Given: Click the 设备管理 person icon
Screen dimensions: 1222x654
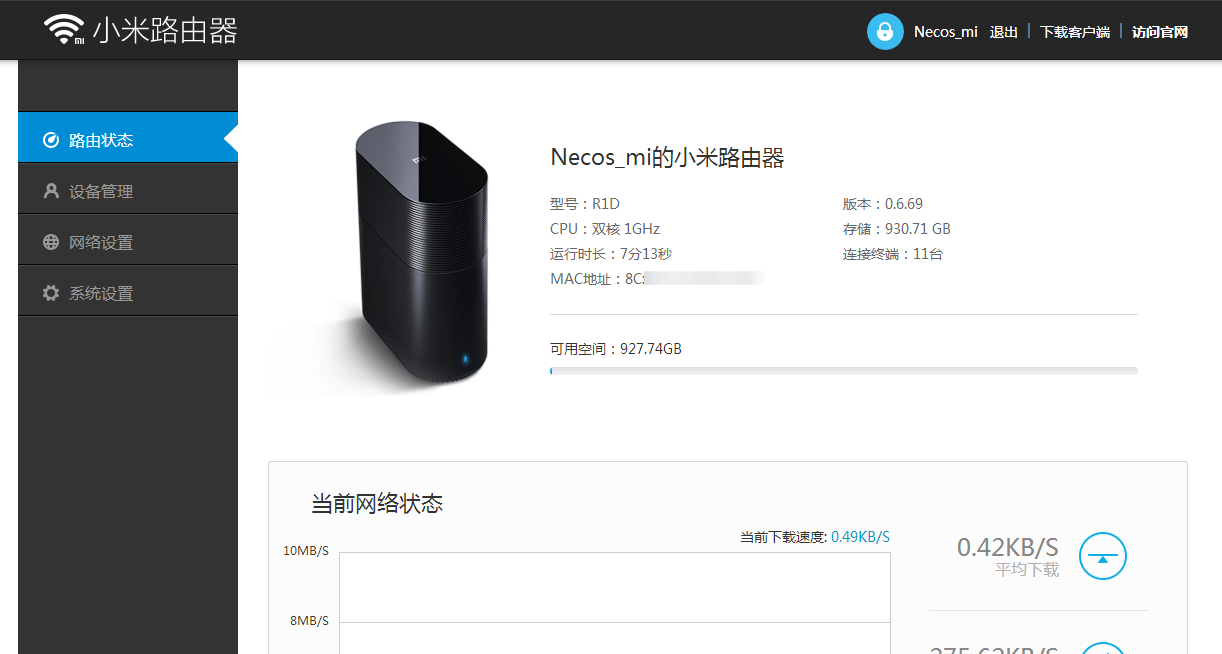Looking at the screenshot, I should click(51, 191).
